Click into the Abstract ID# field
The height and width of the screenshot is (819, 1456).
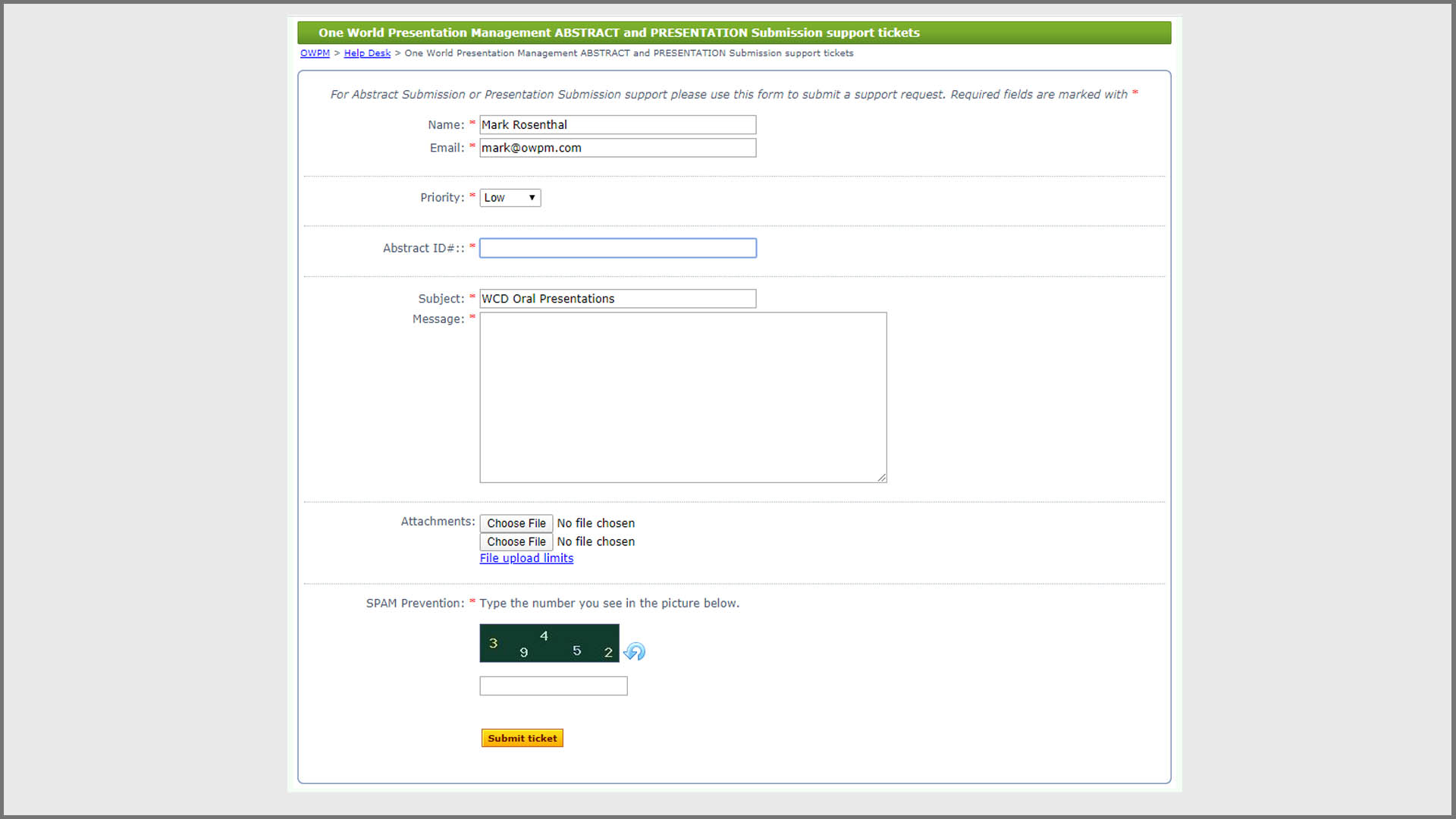(617, 248)
